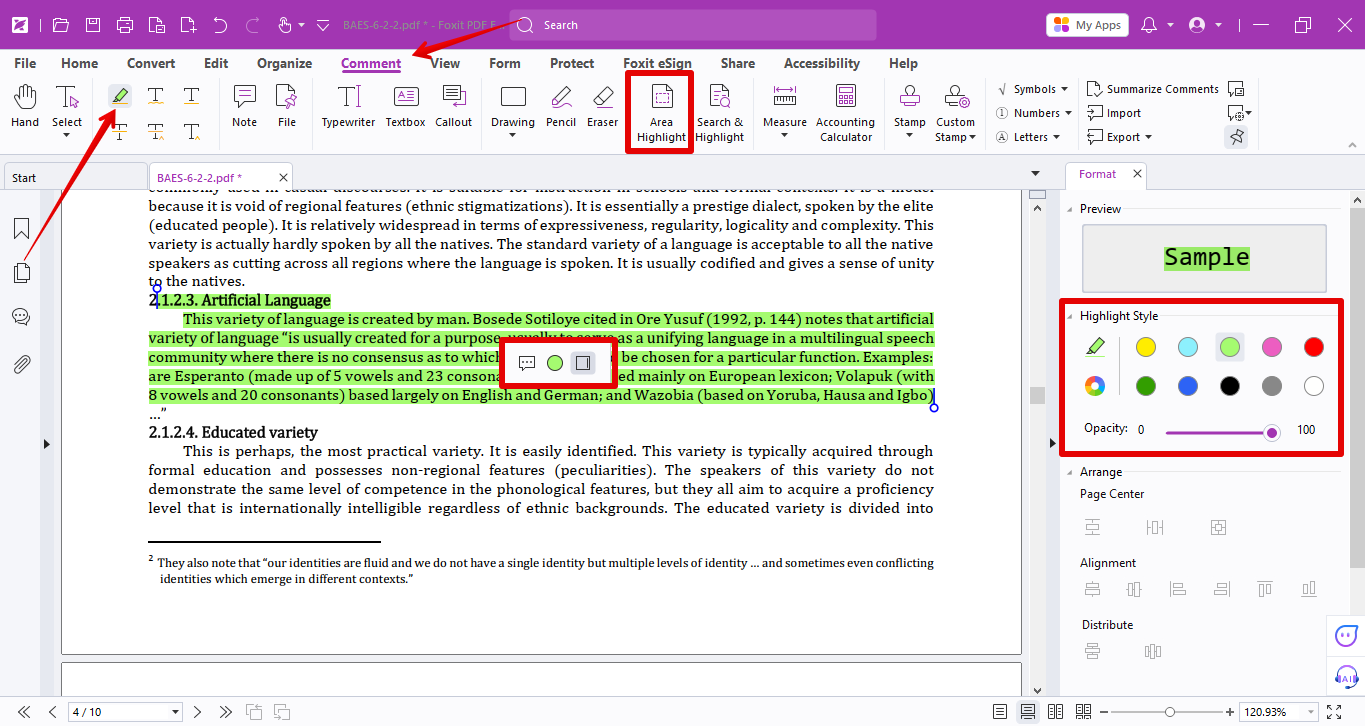Switch to facing pages view

coord(1055,712)
